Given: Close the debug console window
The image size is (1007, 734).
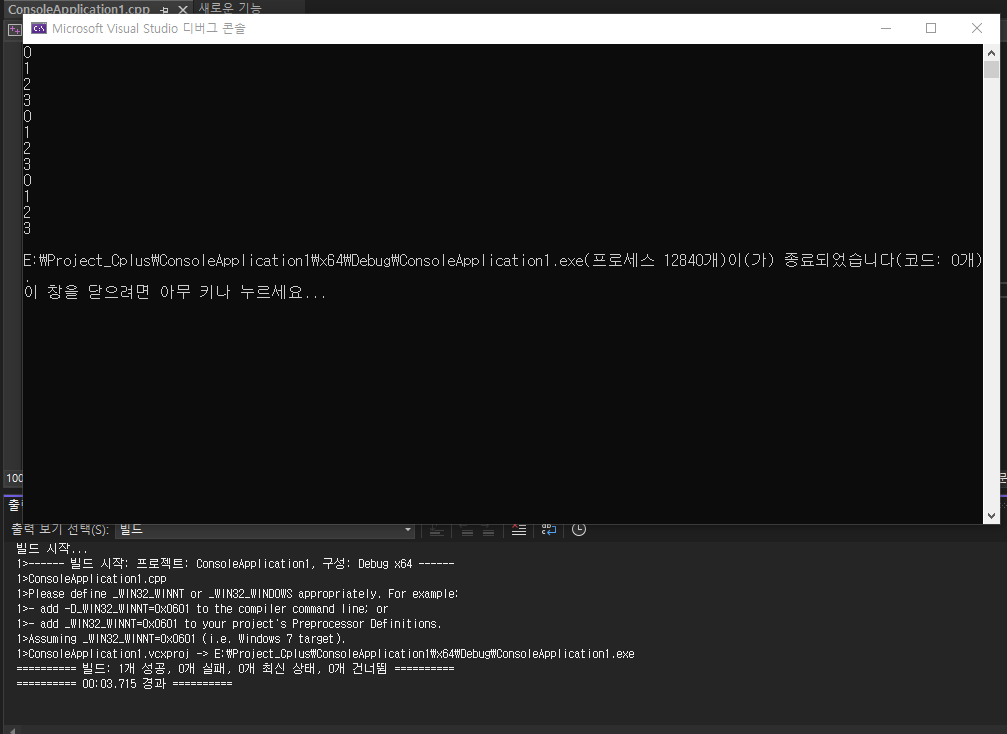Looking at the screenshot, I should pyautogui.click(x=977, y=28).
